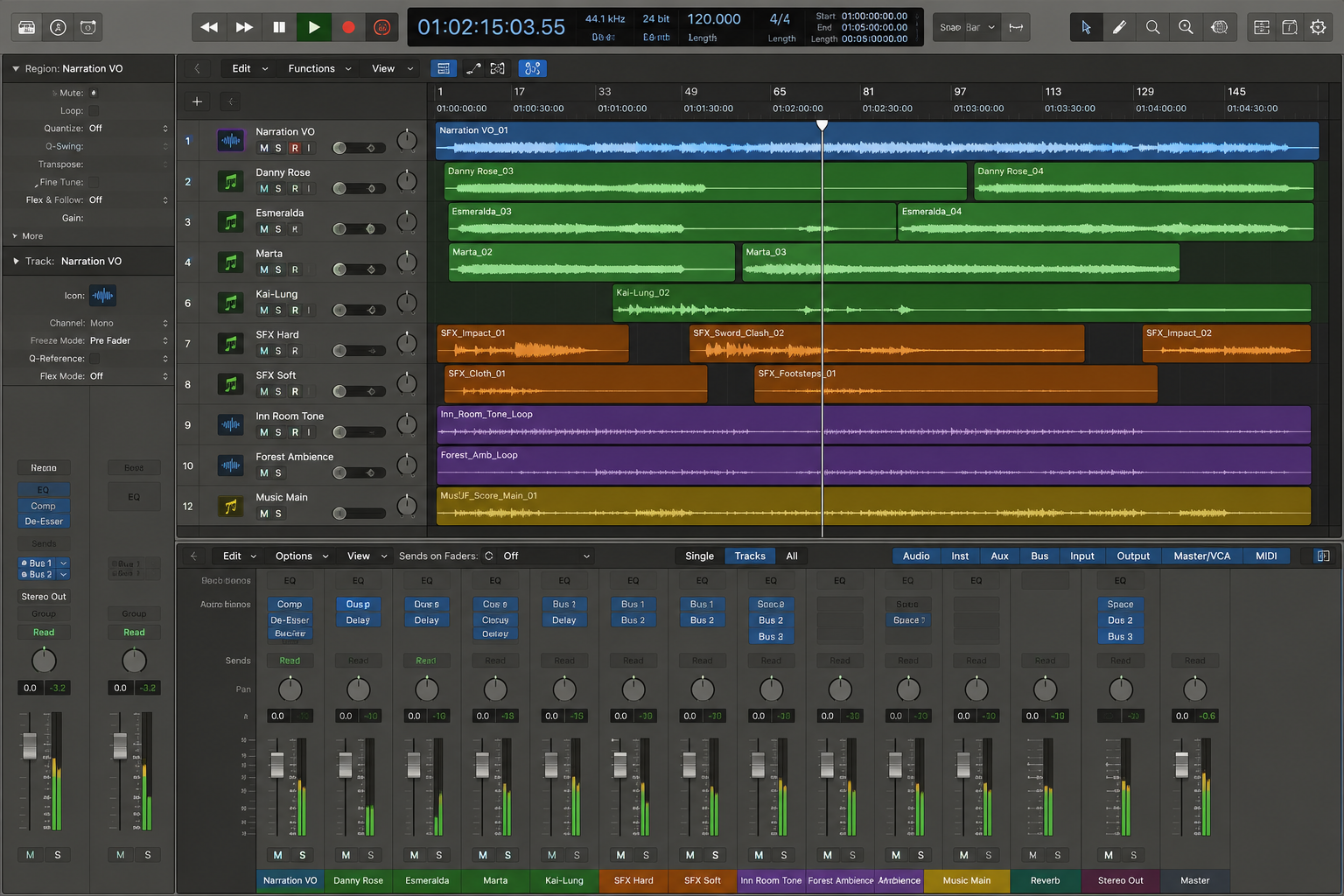Screen dimensions: 1344x896
Task: Click the Danny Rose track instrument icon
Action: pos(230,181)
